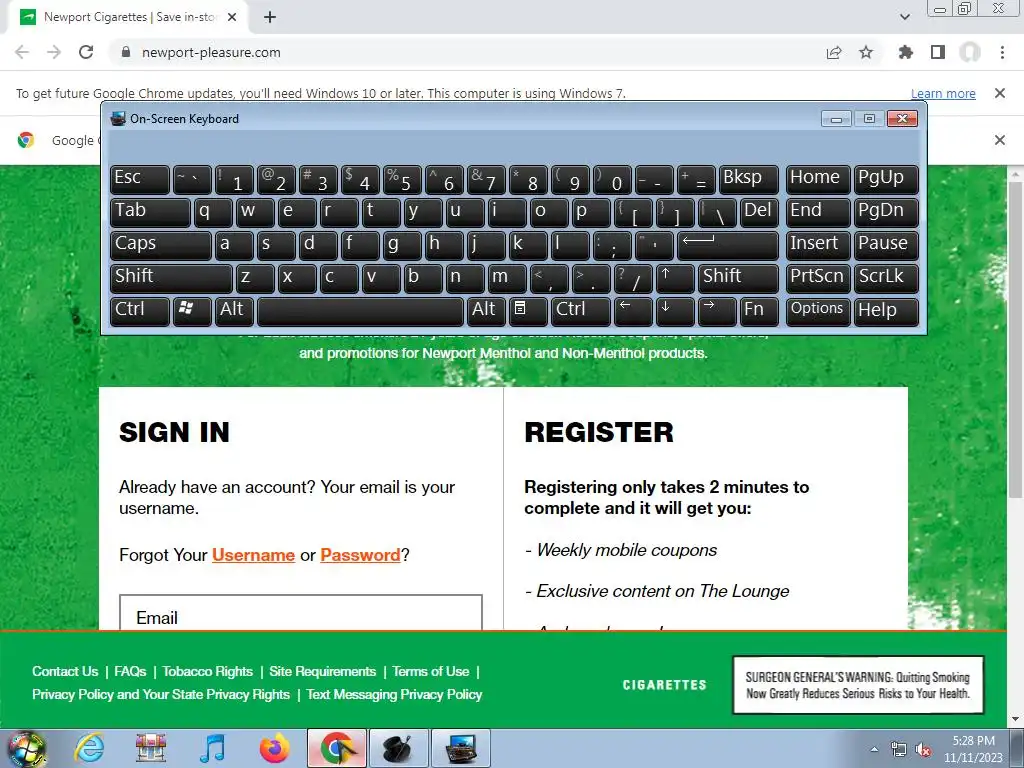Click the Options key on the keyboard
This screenshot has height=768, width=1024.
point(817,310)
